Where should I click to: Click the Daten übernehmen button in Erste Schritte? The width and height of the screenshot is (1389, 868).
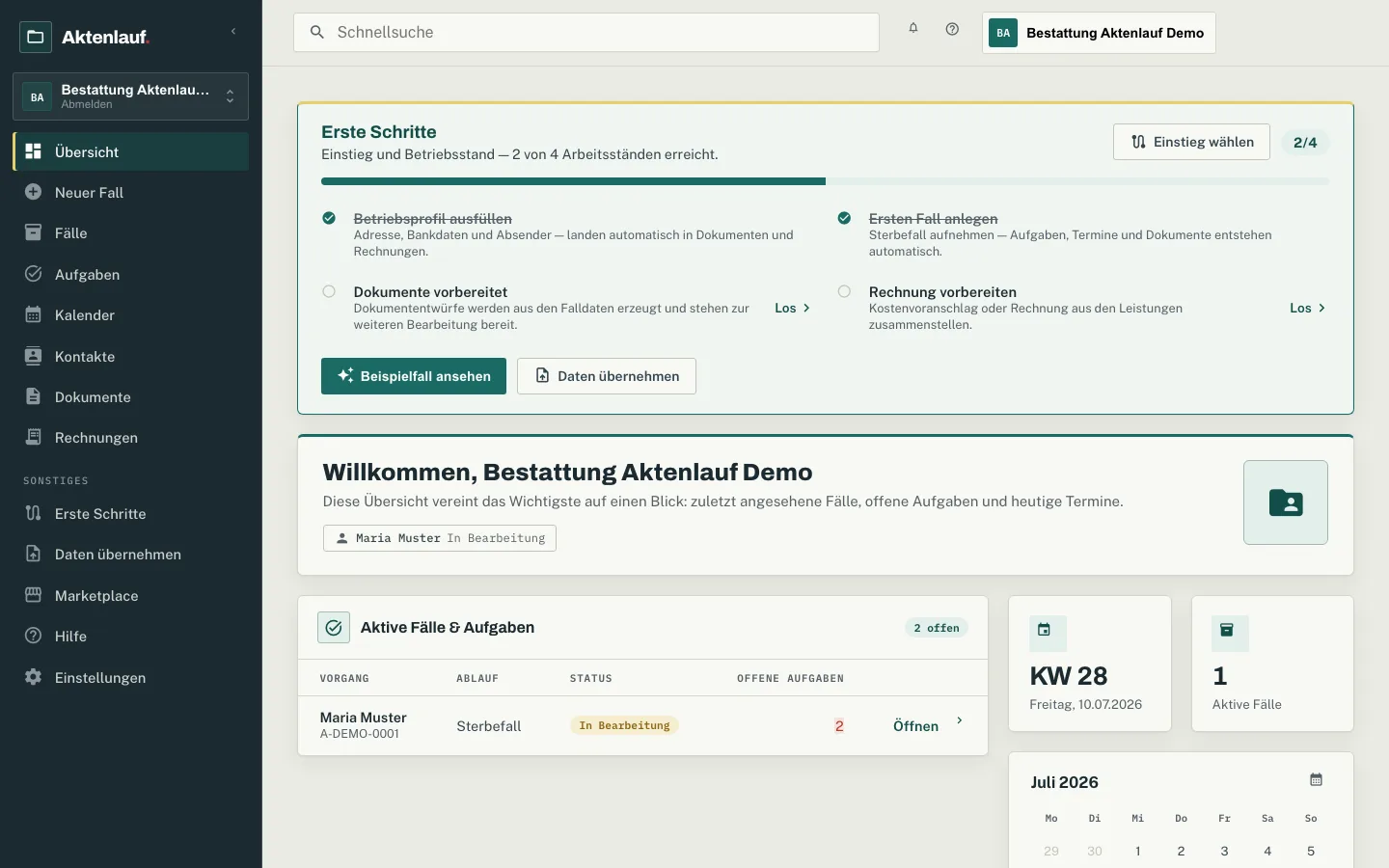(607, 376)
